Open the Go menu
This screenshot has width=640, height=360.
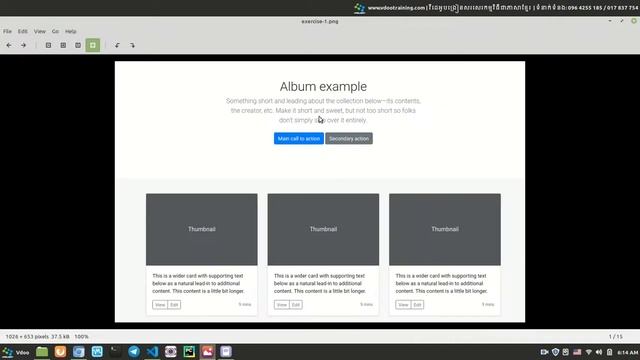click(55, 31)
